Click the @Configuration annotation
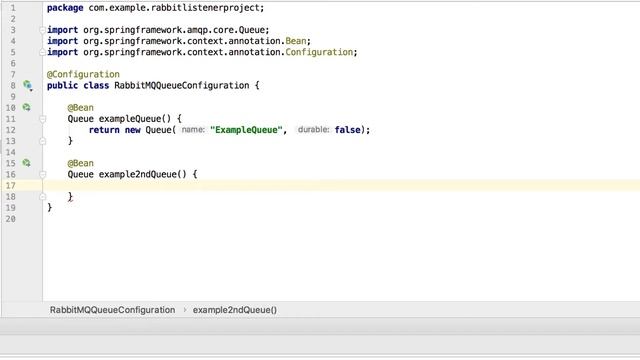 pyautogui.click(x=83, y=74)
